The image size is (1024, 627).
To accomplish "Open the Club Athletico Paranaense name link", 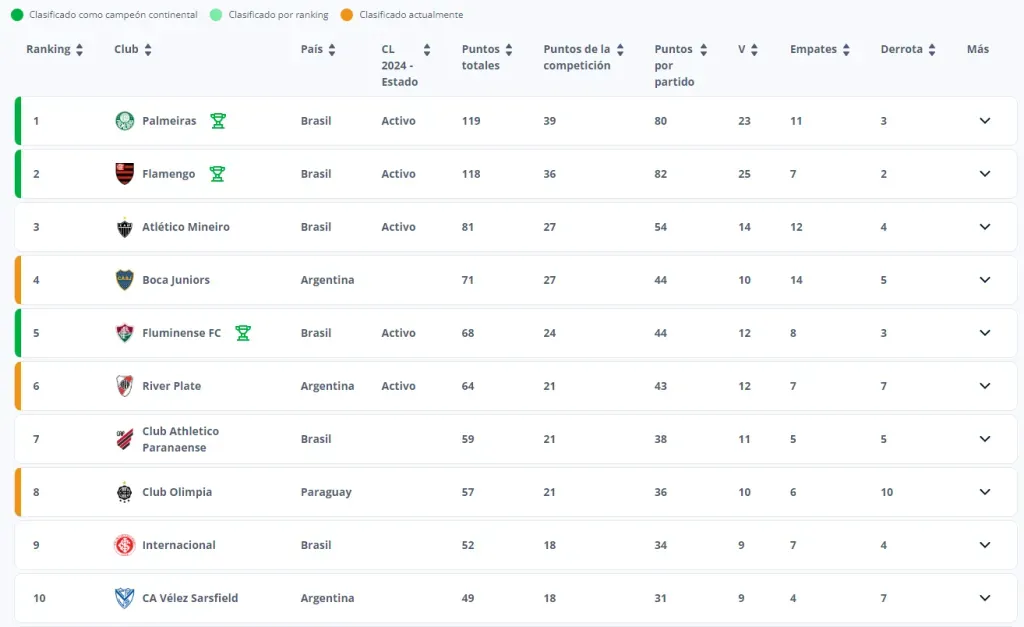I will (180, 439).
